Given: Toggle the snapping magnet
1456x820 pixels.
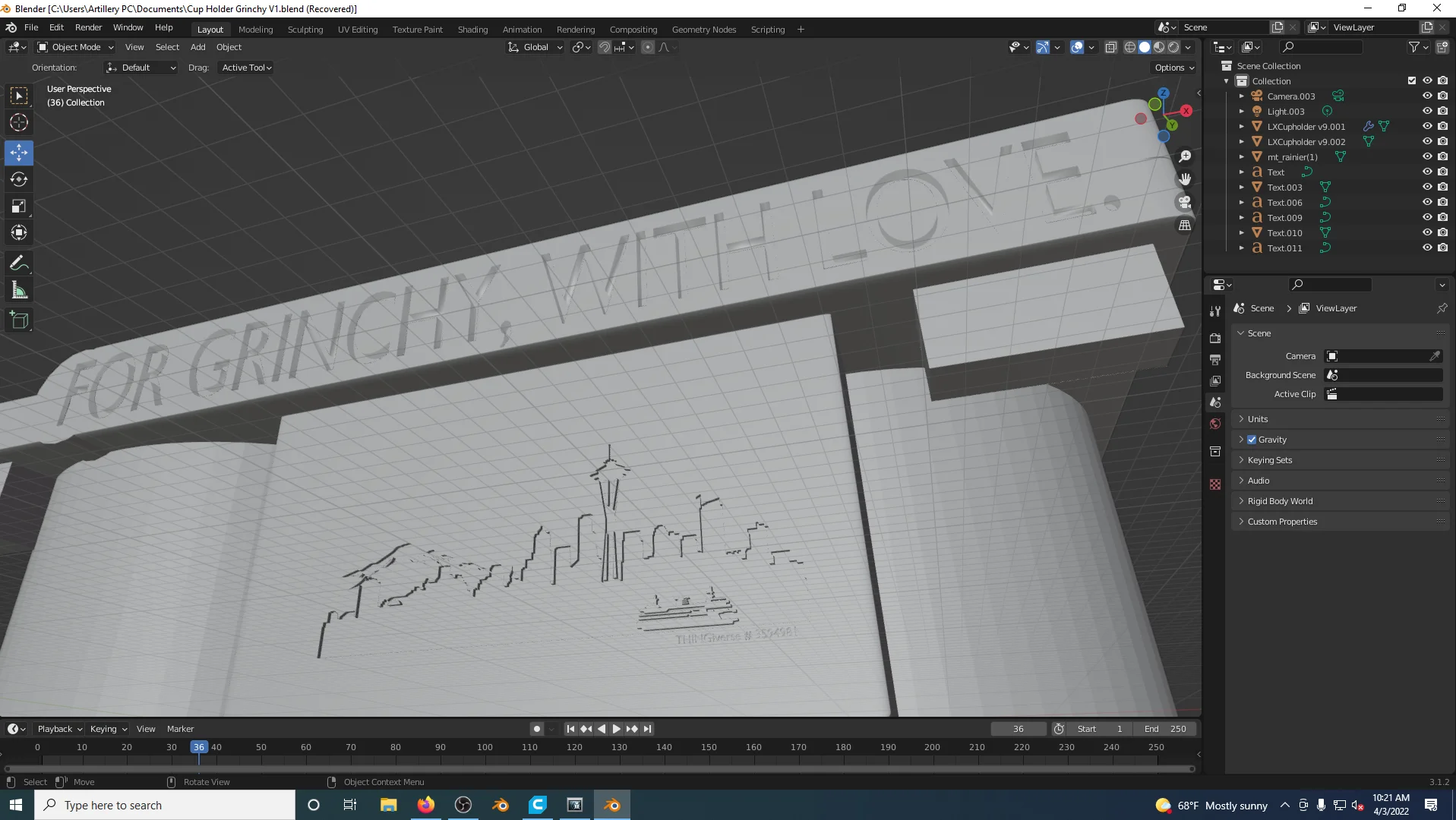Looking at the screenshot, I should pyautogui.click(x=604, y=47).
